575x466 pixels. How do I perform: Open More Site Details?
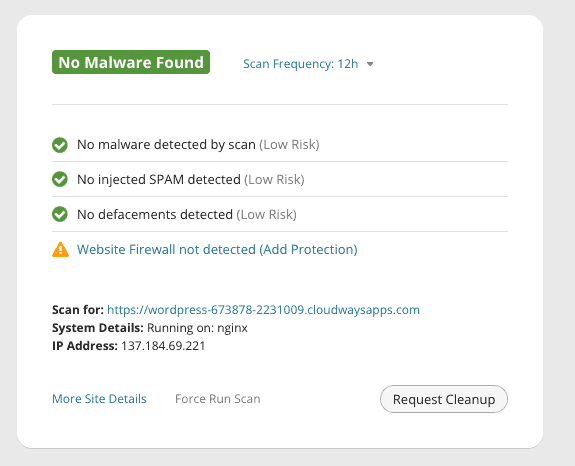pos(99,399)
